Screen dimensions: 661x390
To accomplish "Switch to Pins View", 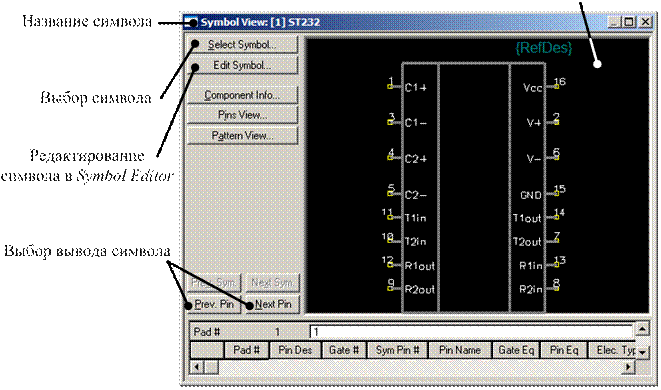I will [242, 115].
